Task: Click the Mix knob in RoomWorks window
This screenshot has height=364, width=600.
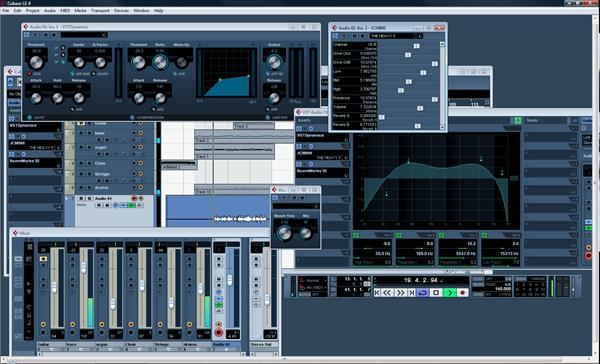Action: (x=306, y=233)
